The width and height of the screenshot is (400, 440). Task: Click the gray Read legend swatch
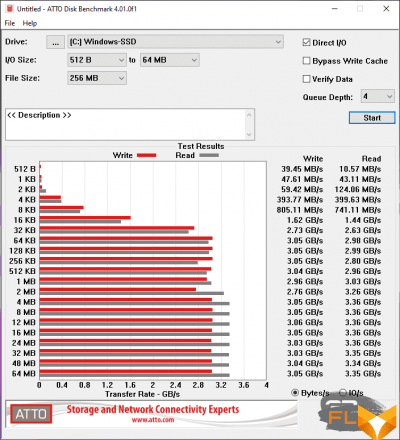coord(209,155)
